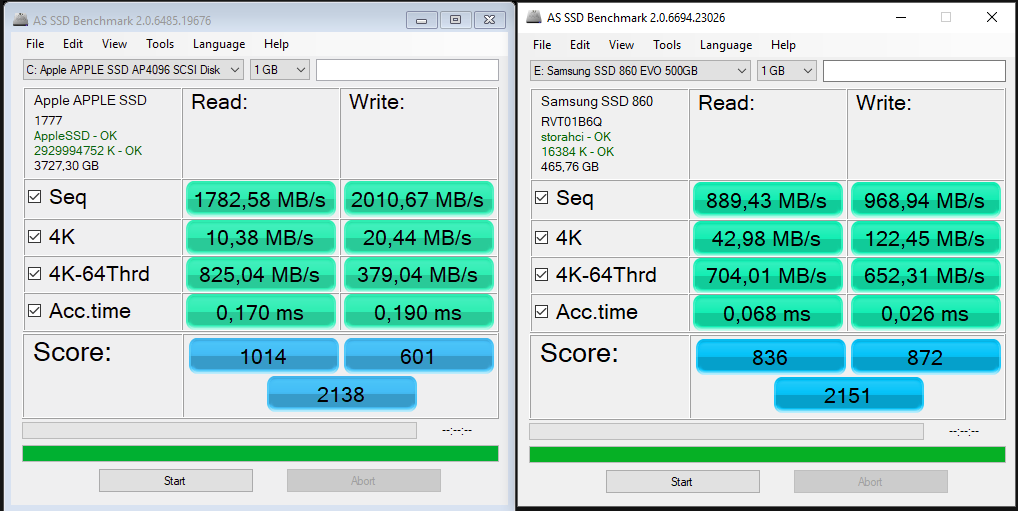1018x511 pixels.
Task: Open Edit menu in Samsung window
Action: [580, 45]
